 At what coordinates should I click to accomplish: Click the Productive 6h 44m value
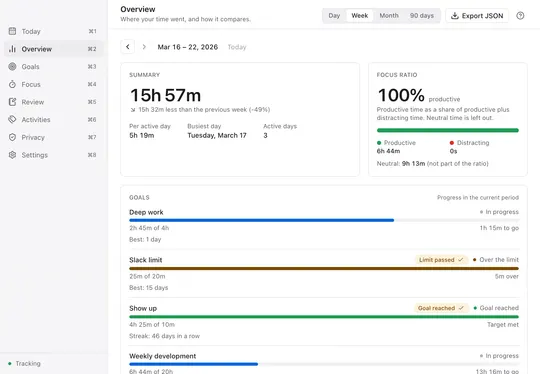pyautogui.click(x=388, y=151)
